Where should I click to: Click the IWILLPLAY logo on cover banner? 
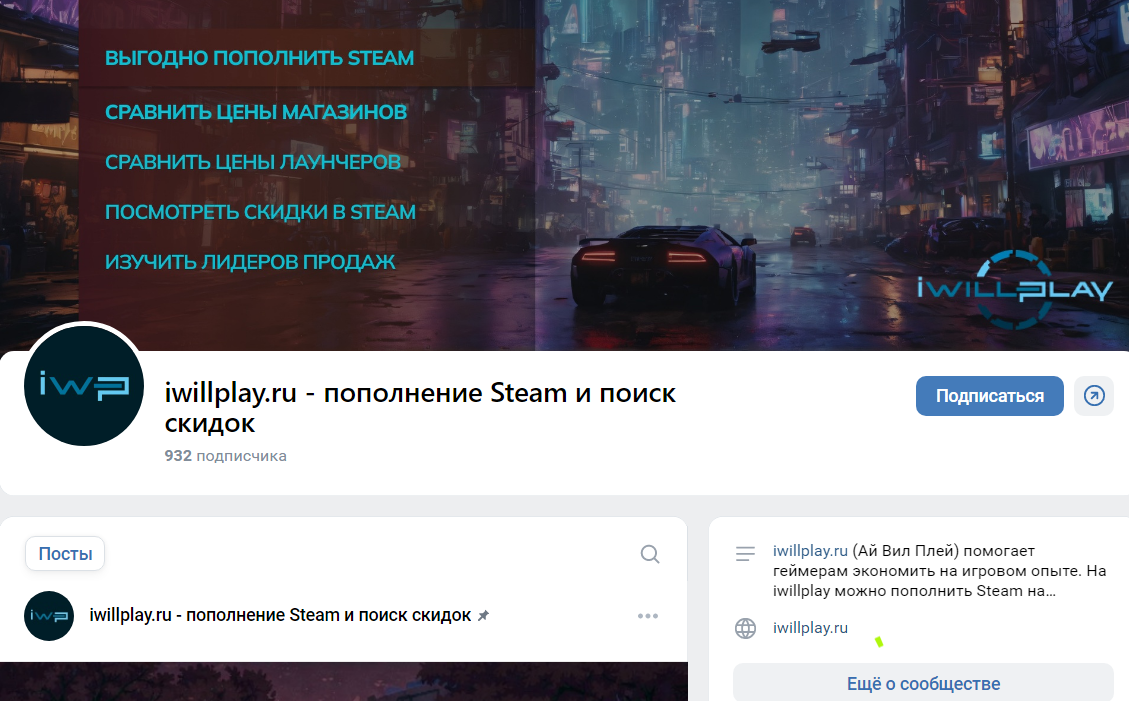pyautogui.click(x=1015, y=289)
